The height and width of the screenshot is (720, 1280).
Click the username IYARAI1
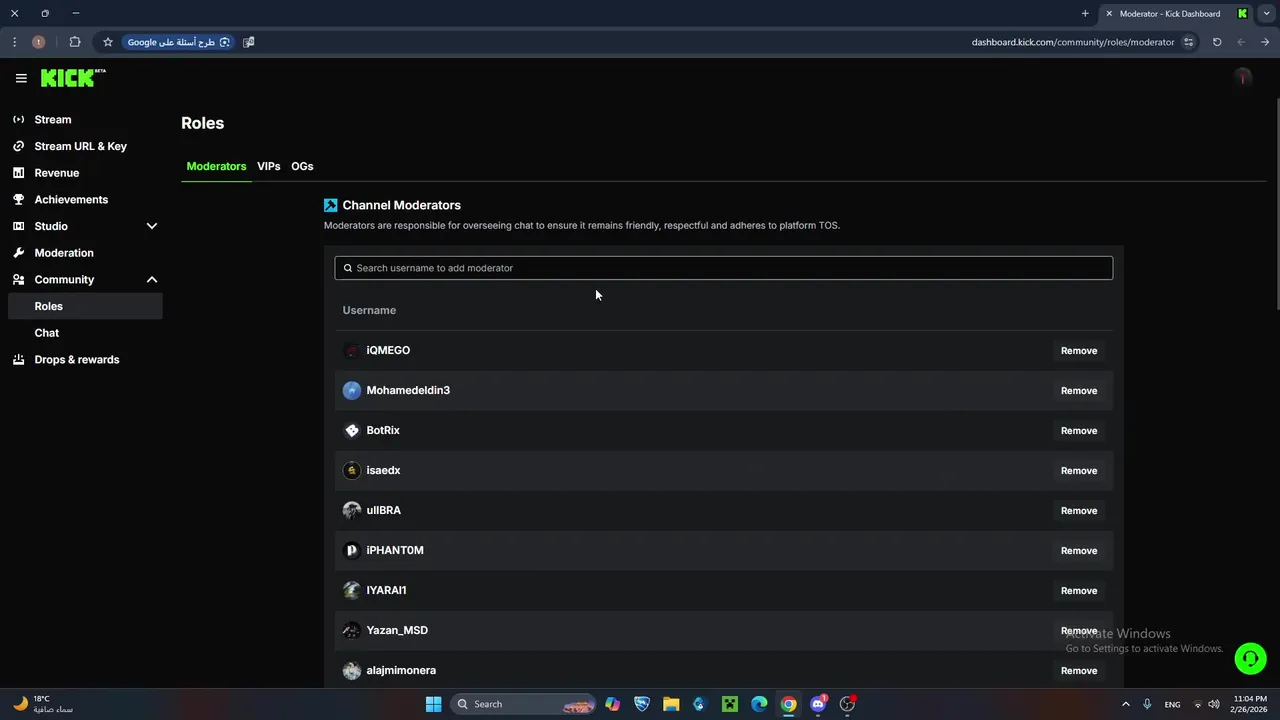tap(386, 590)
